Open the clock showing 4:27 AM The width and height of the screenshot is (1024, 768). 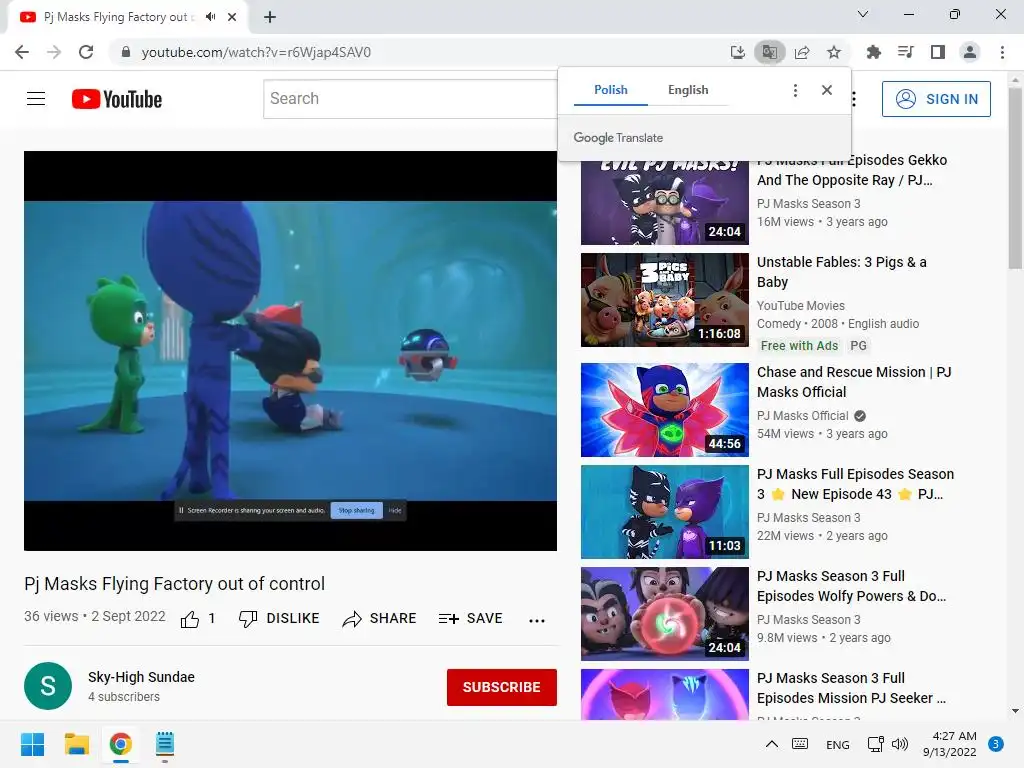950,744
